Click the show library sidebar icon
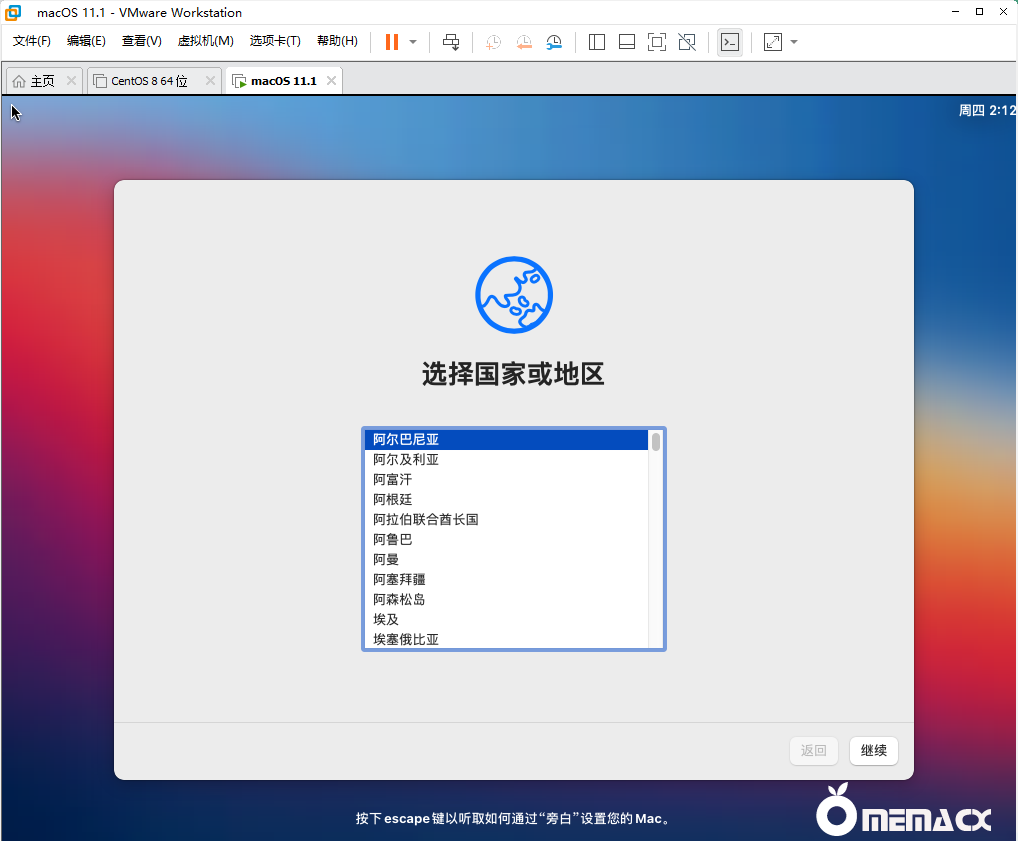 pos(597,42)
